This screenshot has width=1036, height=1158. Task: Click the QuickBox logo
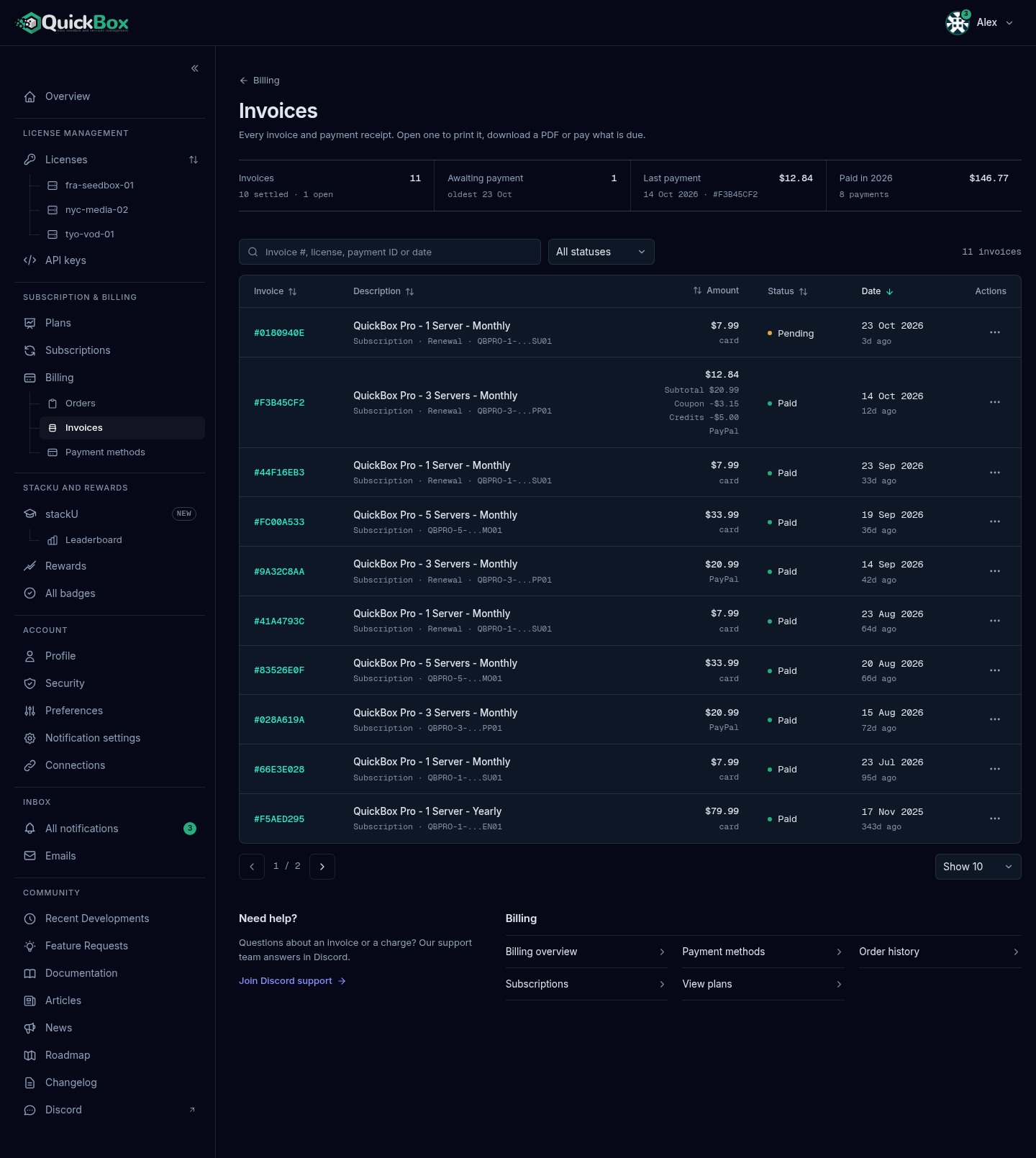(73, 23)
